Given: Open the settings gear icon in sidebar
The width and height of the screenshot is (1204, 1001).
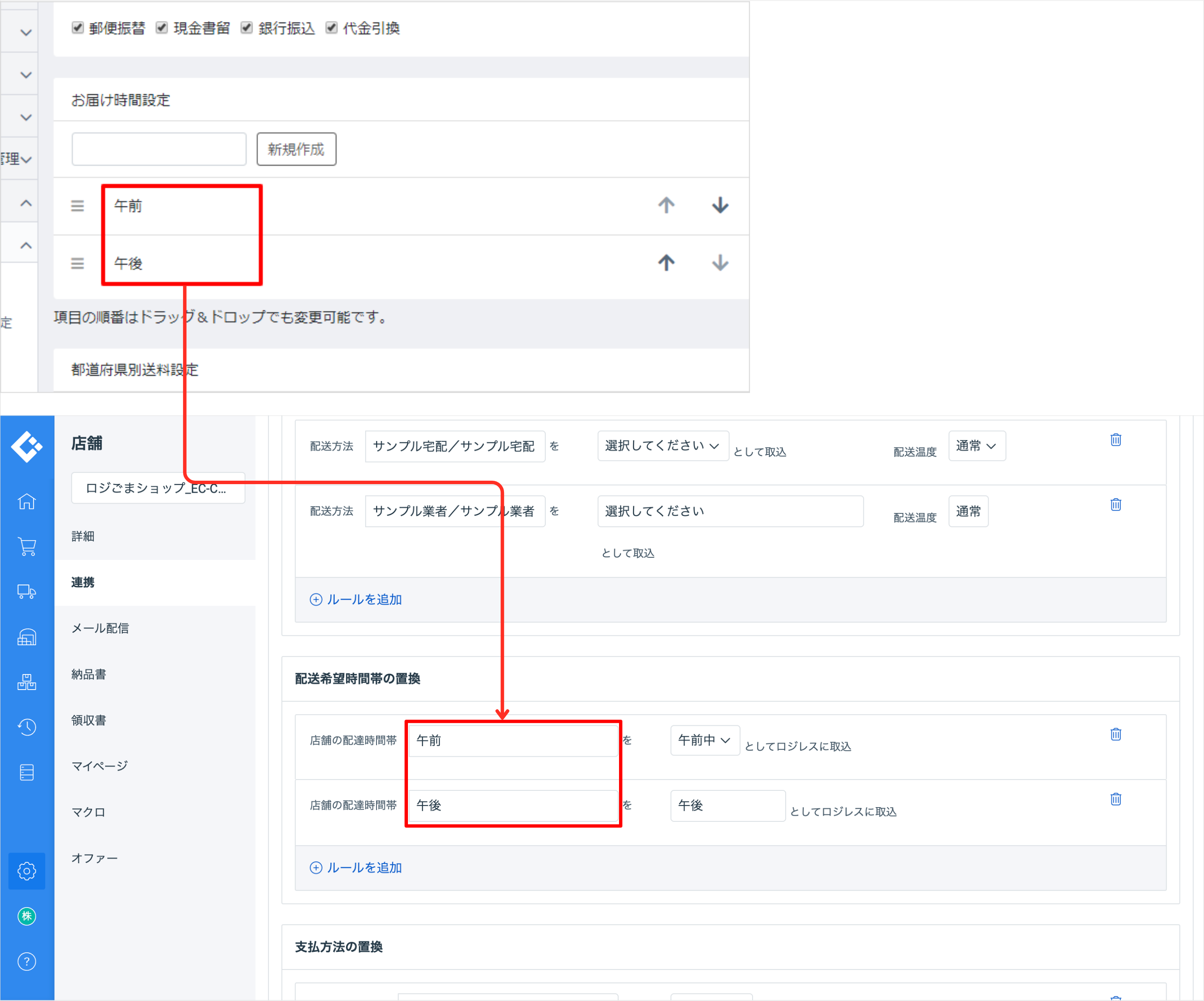Looking at the screenshot, I should [26, 871].
